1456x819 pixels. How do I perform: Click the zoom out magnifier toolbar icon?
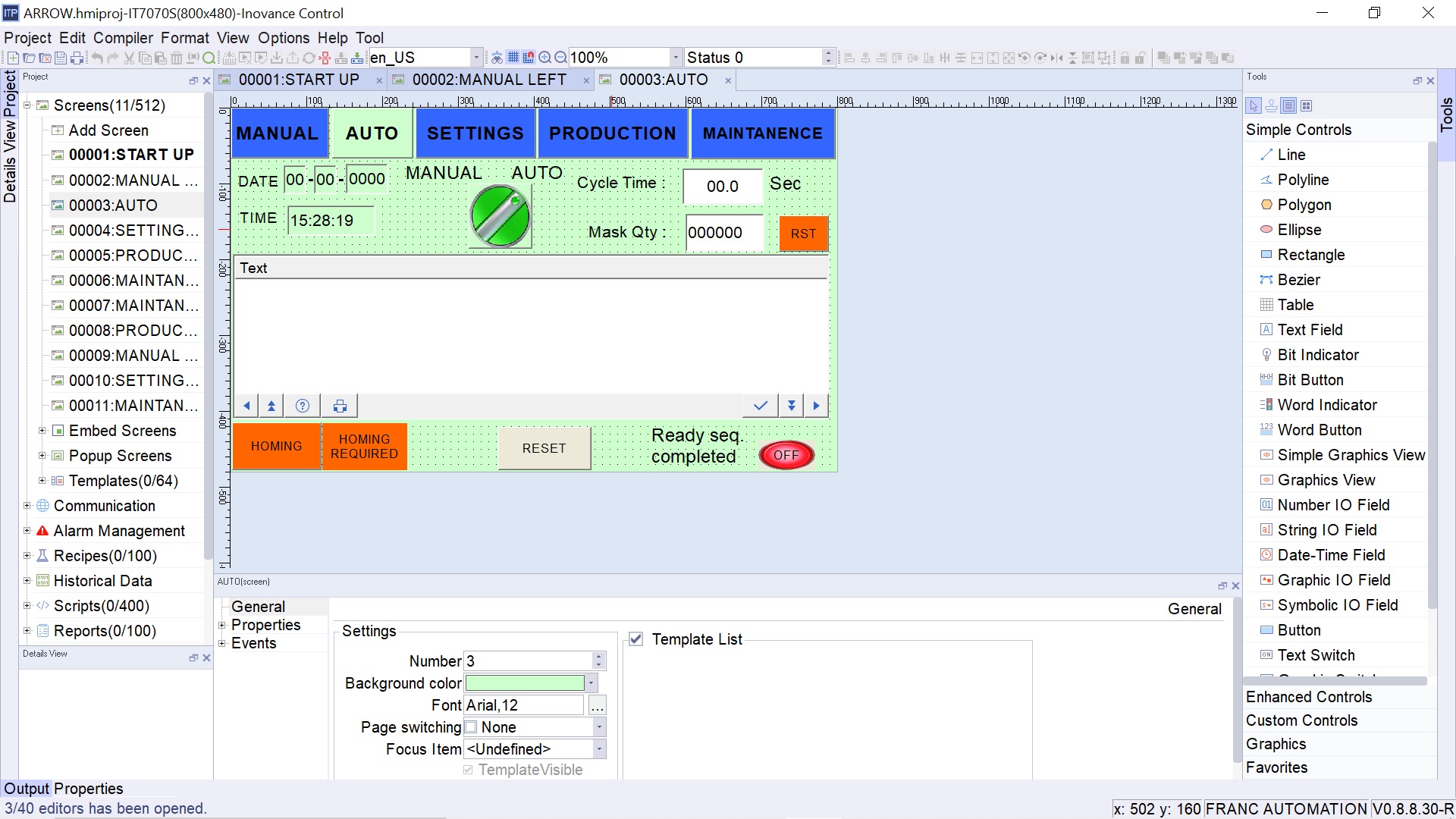tap(560, 58)
